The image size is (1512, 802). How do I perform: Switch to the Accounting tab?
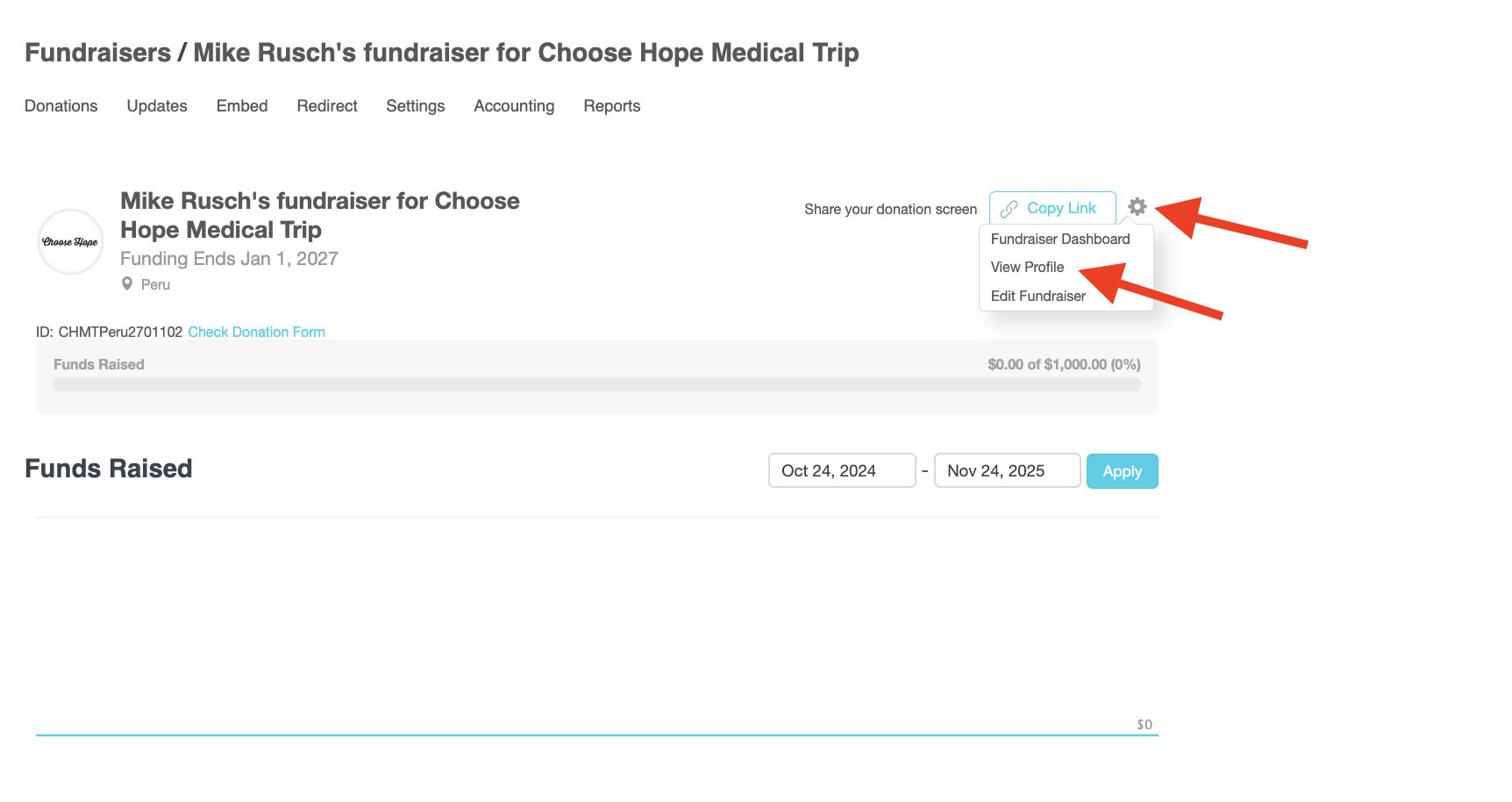click(514, 106)
